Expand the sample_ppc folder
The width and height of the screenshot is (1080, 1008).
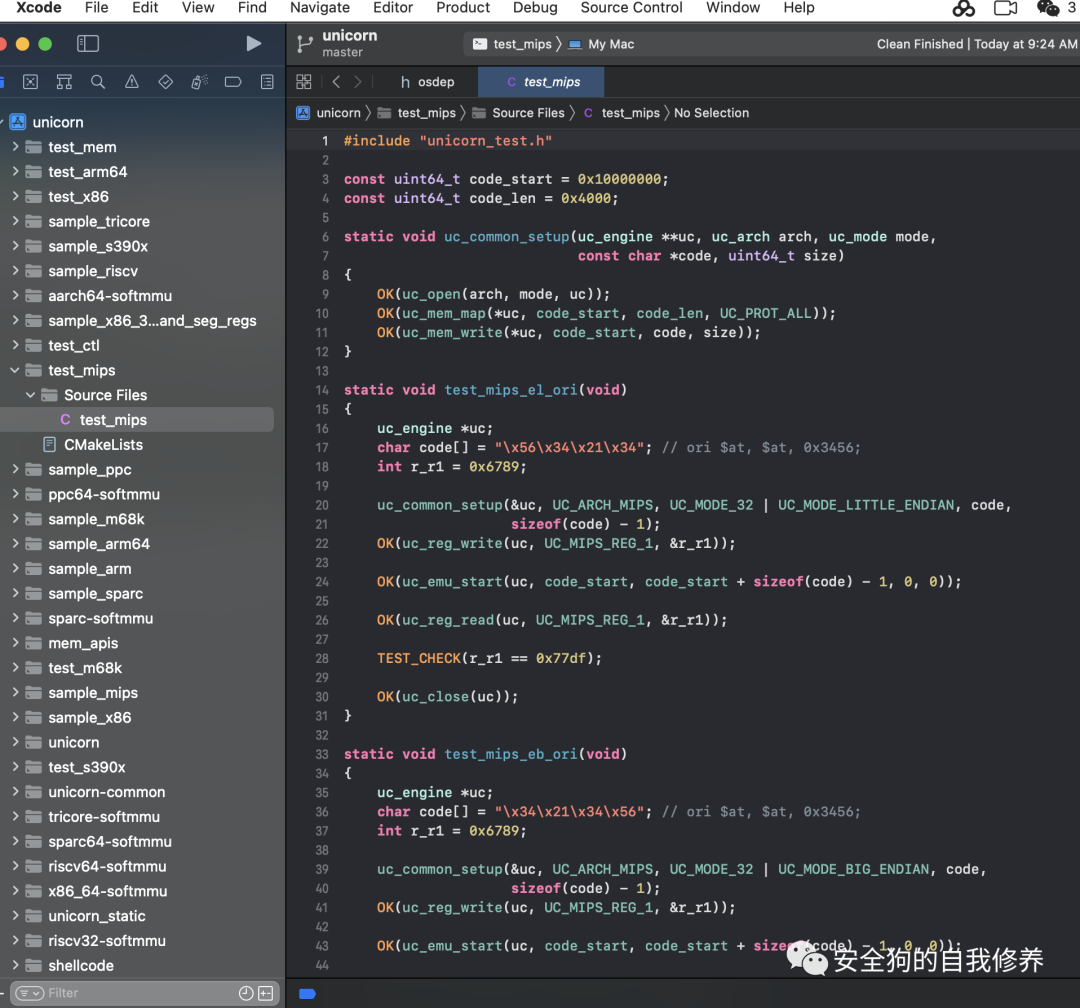[15, 469]
